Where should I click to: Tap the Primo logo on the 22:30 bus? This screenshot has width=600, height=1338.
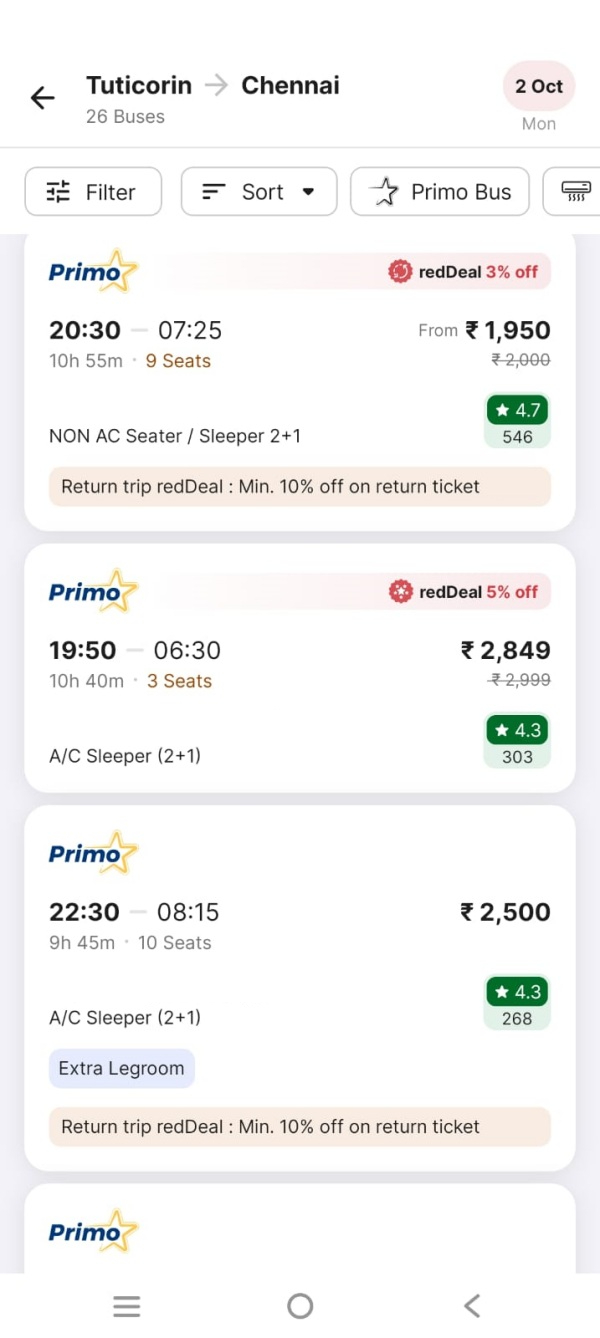click(x=92, y=852)
